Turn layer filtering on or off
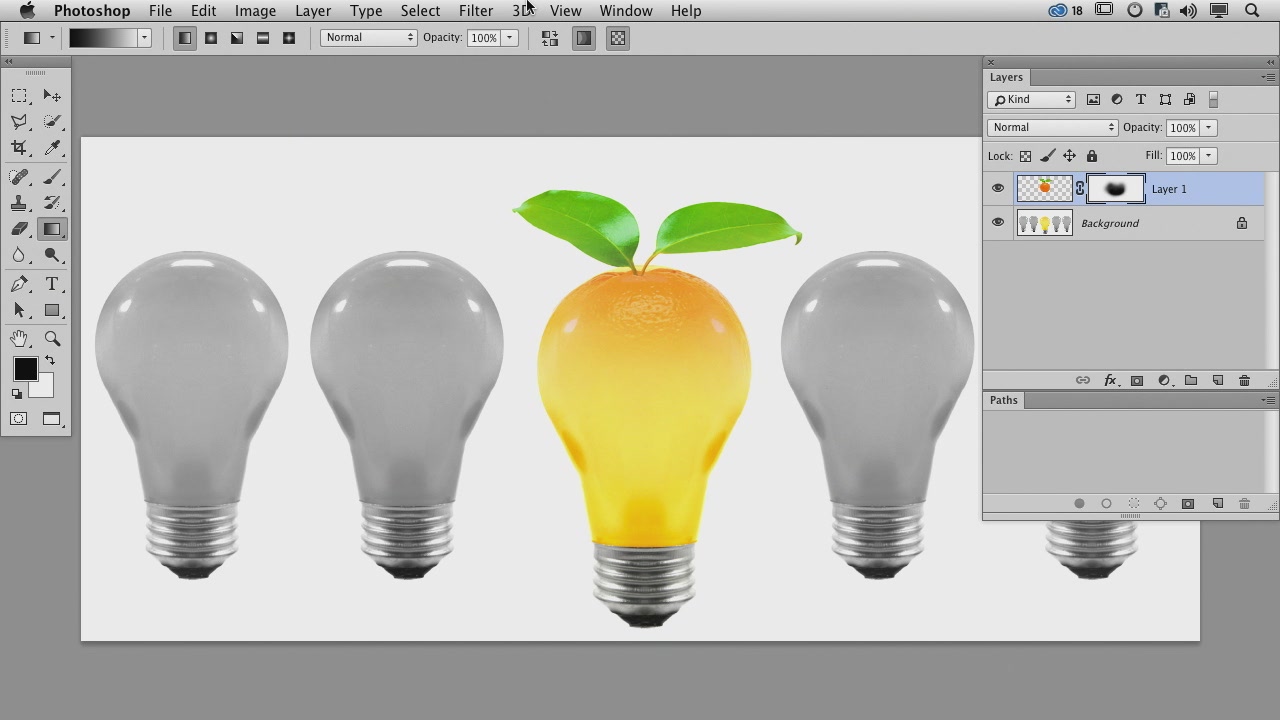The height and width of the screenshot is (720, 1280). click(x=1213, y=99)
